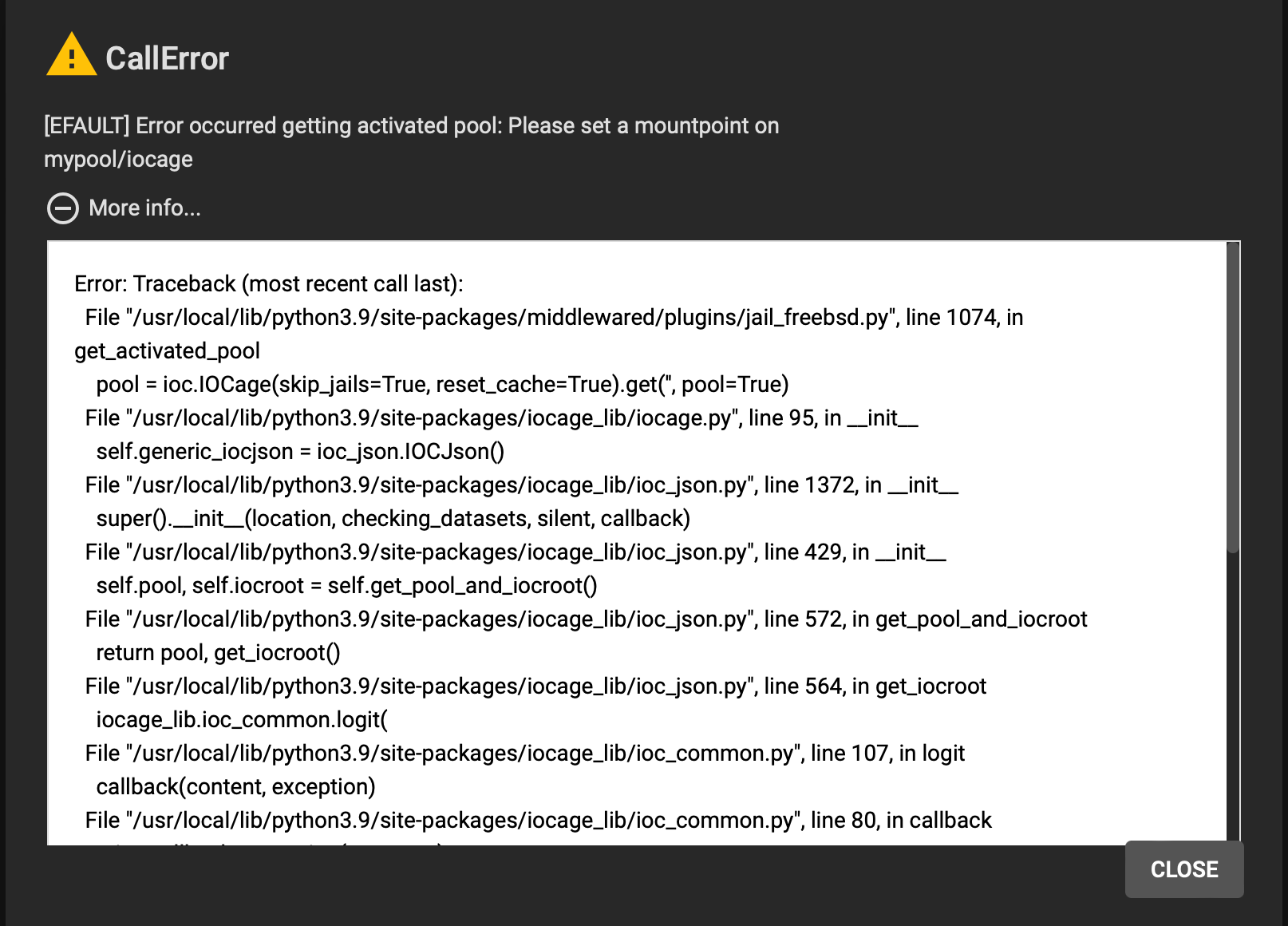Click the ioc_json.py line 429 entry
The width and height of the screenshot is (1288, 926).
pyautogui.click(x=516, y=552)
